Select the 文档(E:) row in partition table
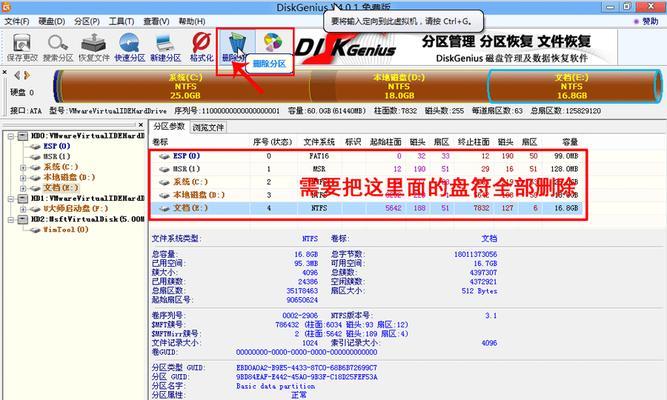 click(367, 208)
